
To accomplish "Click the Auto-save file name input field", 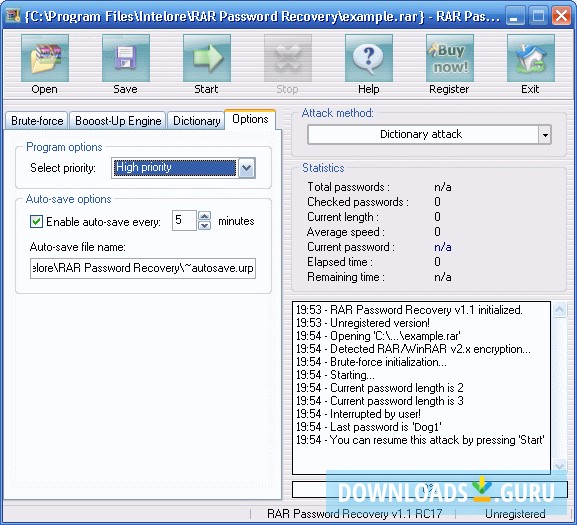I will click(x=143, y=268).
